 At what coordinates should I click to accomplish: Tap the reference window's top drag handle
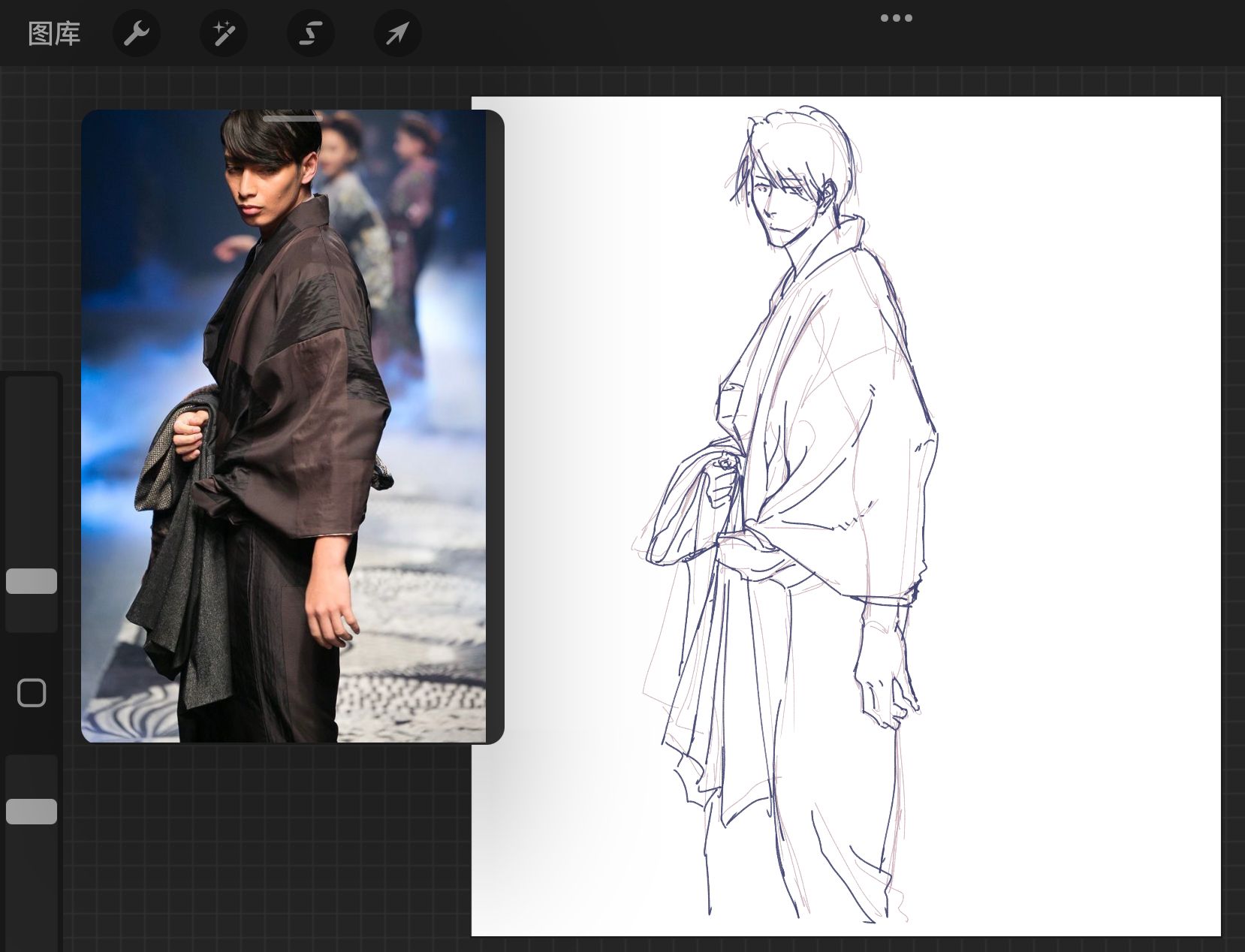293,118
